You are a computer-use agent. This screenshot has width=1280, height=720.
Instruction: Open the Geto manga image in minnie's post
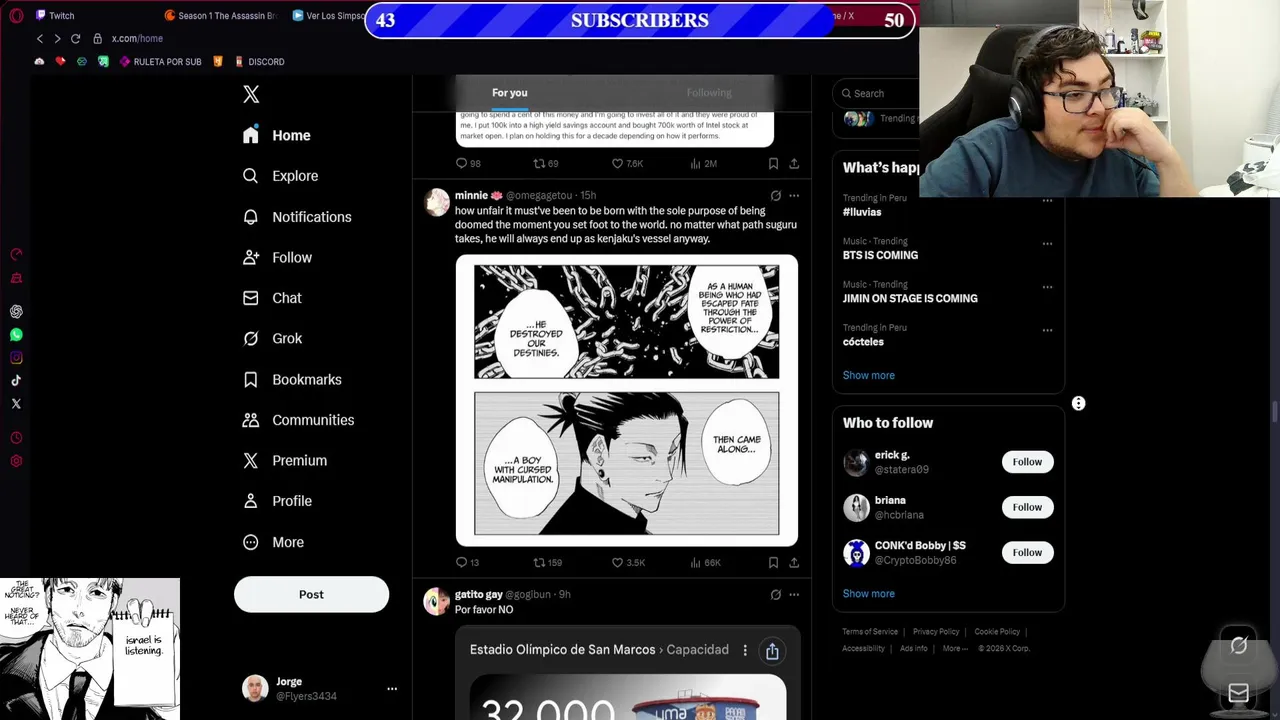[627, 400]
